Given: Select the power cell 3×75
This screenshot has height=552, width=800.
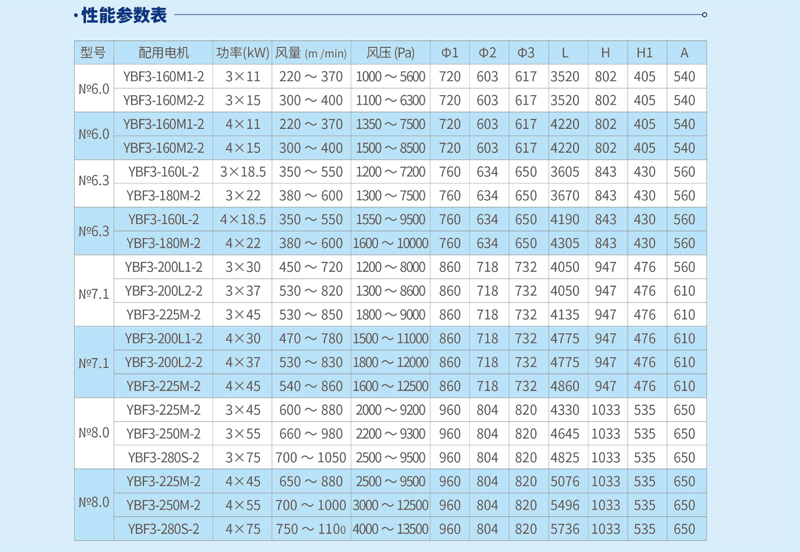Looking at the screenshot, I should (x=242, y=458).
